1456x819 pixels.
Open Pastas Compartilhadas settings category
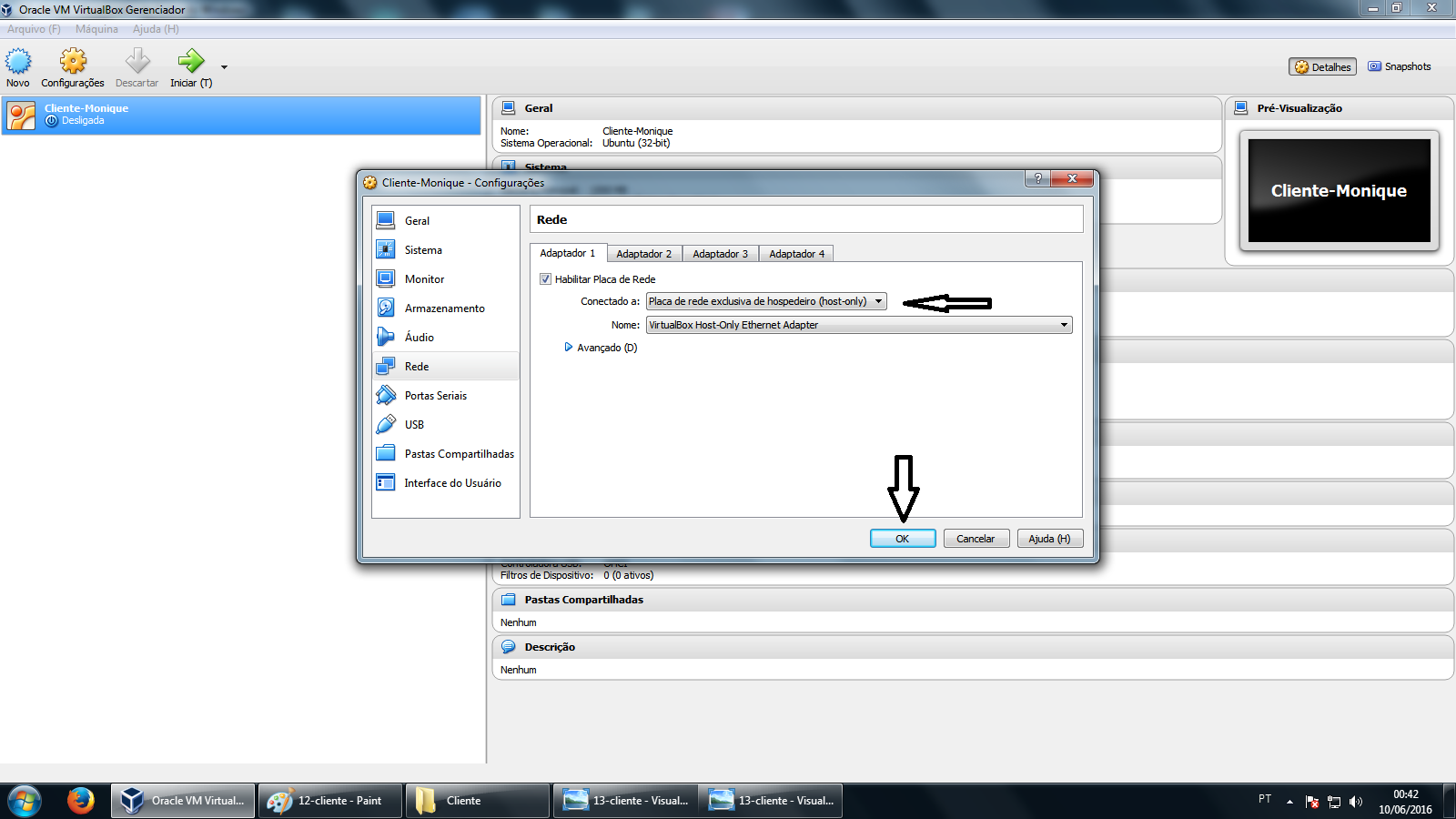tap(446, 453)
